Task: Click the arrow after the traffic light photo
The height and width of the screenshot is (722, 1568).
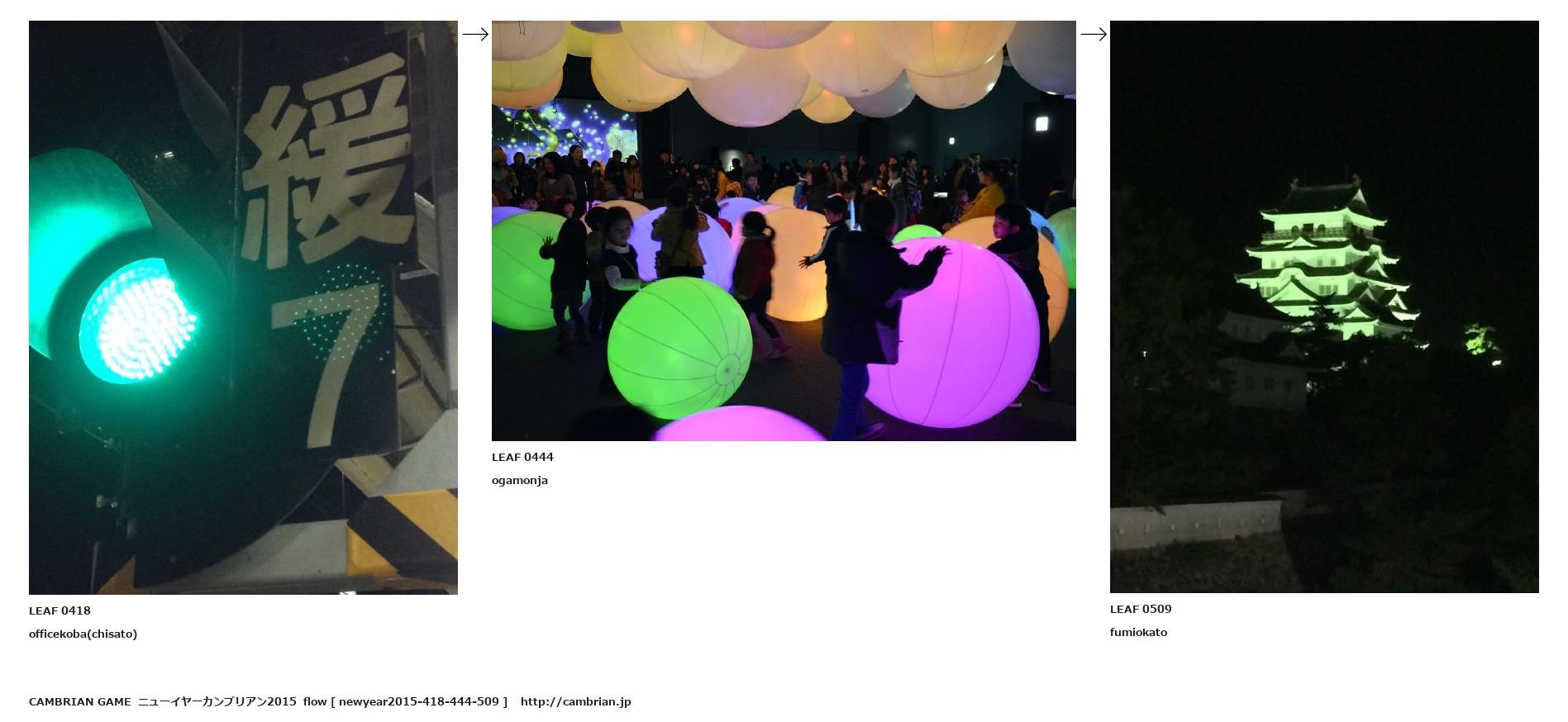Action: [x=474, y=34]
